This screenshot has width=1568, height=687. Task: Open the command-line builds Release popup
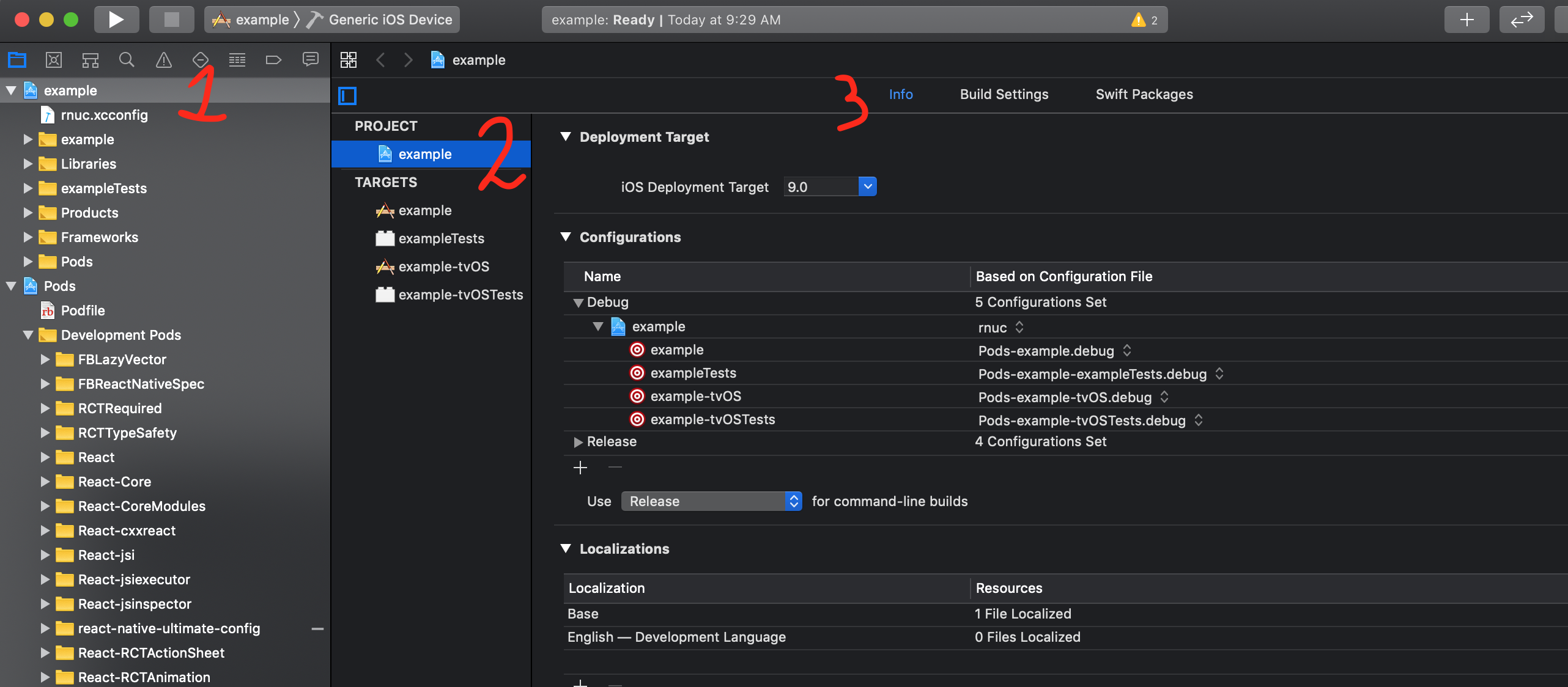click(711, 501)
